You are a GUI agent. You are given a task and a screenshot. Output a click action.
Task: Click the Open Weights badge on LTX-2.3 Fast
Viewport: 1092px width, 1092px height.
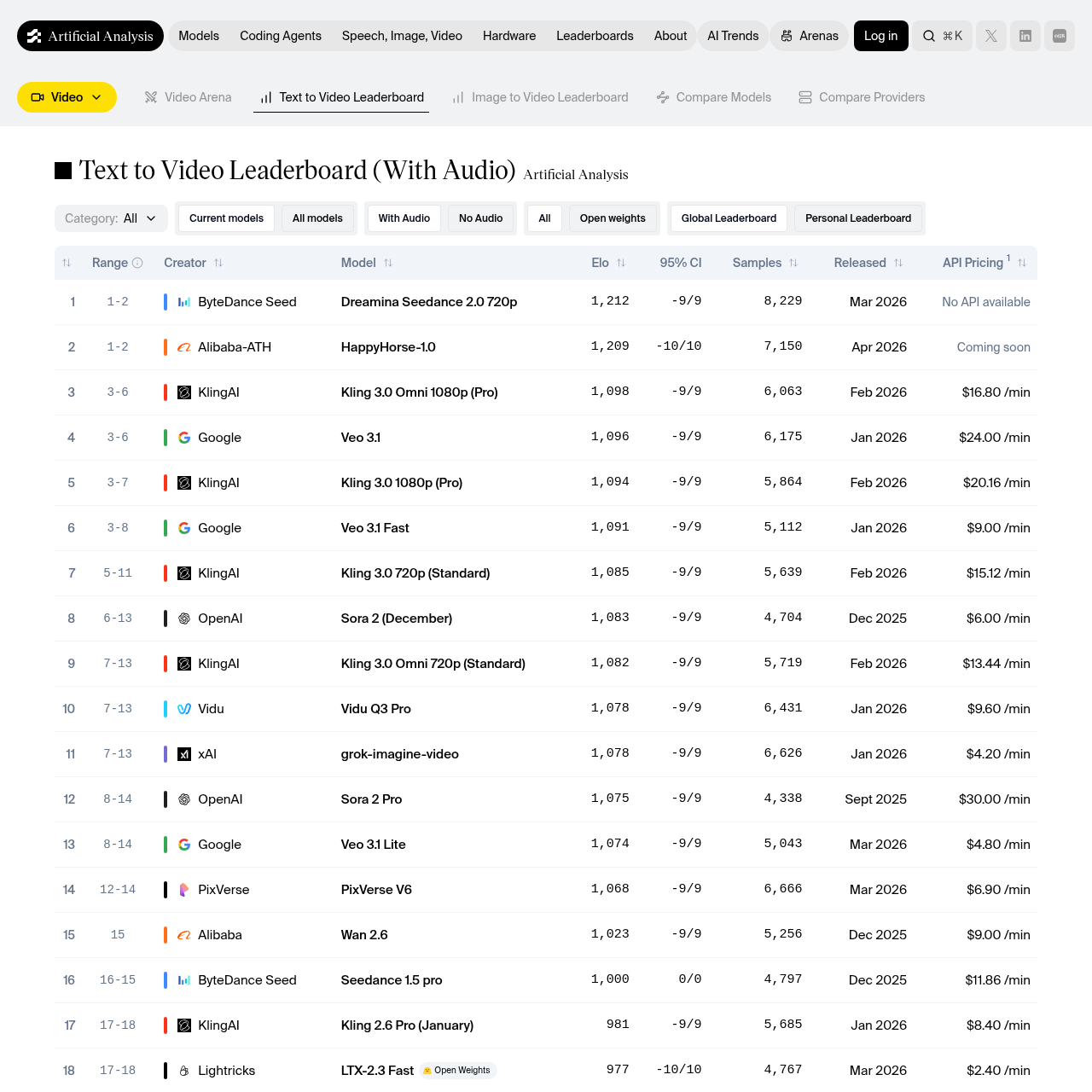click(458, 1071)
